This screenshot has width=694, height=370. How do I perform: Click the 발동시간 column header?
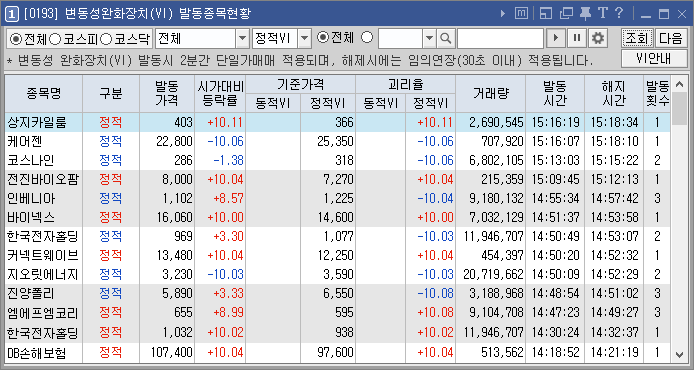point(555,94)
